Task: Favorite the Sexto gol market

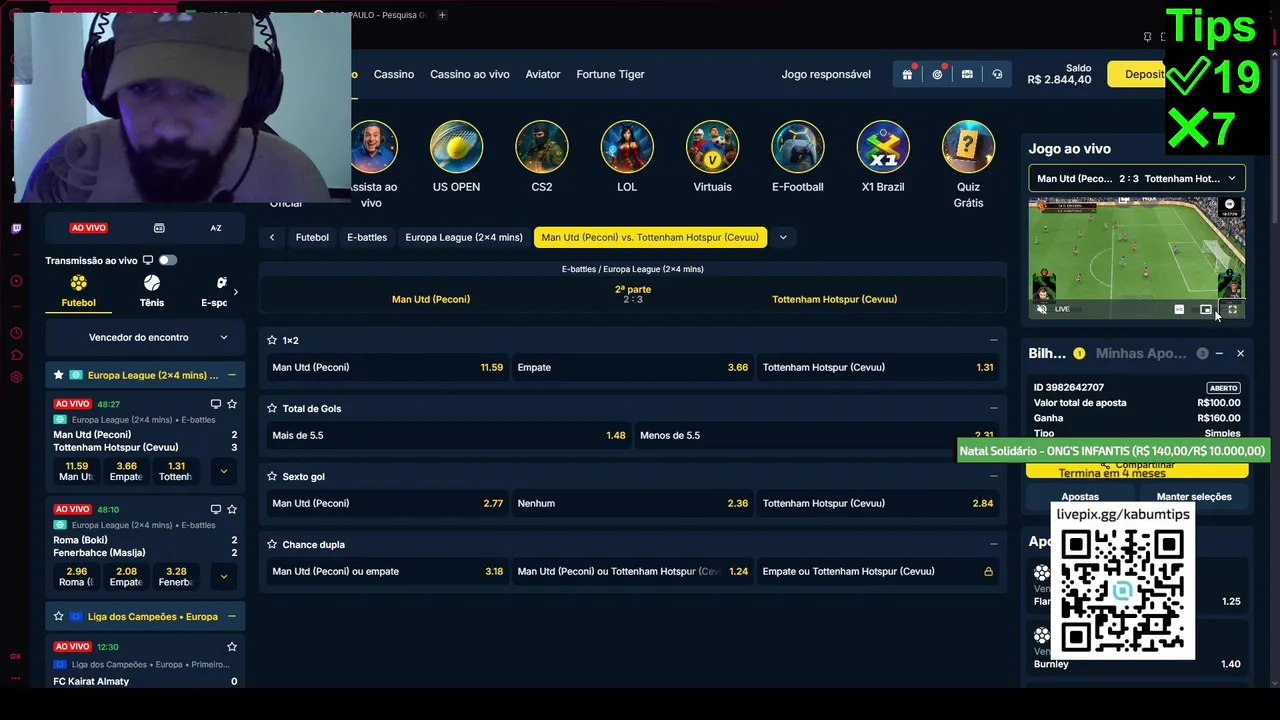Action: (272, 476)
